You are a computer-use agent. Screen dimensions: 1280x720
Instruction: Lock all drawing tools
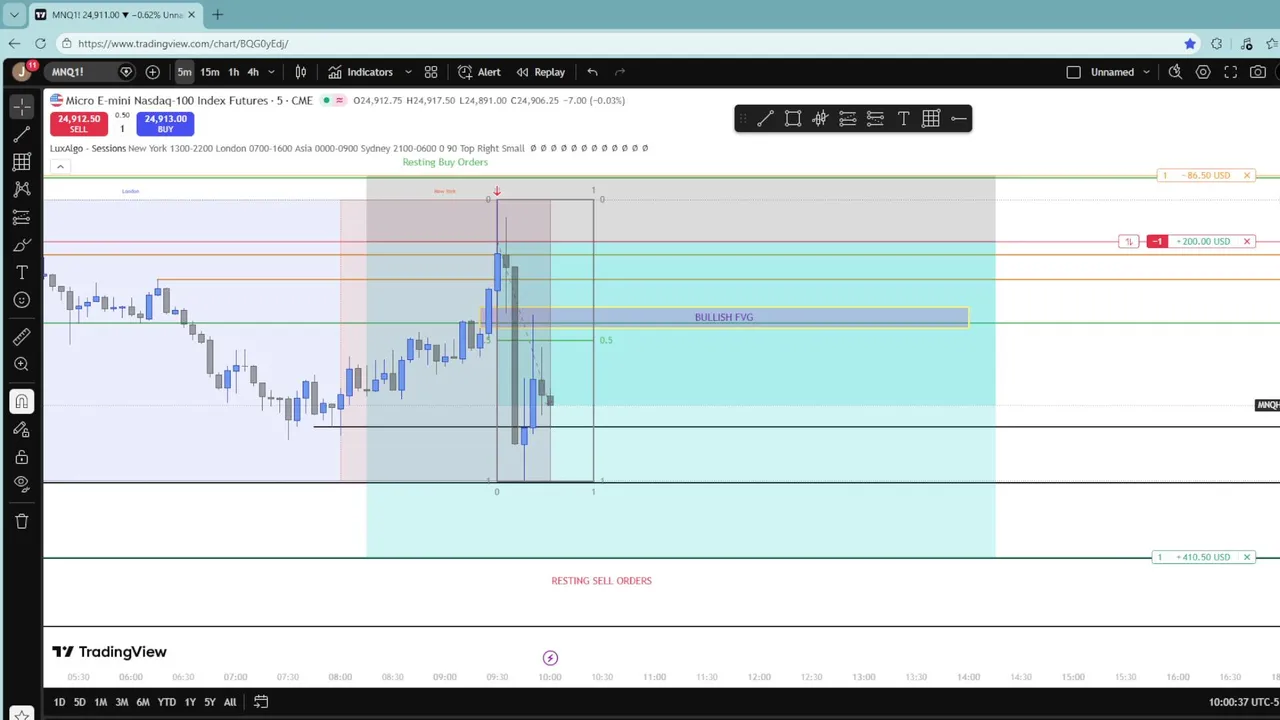tap(22, 457)
